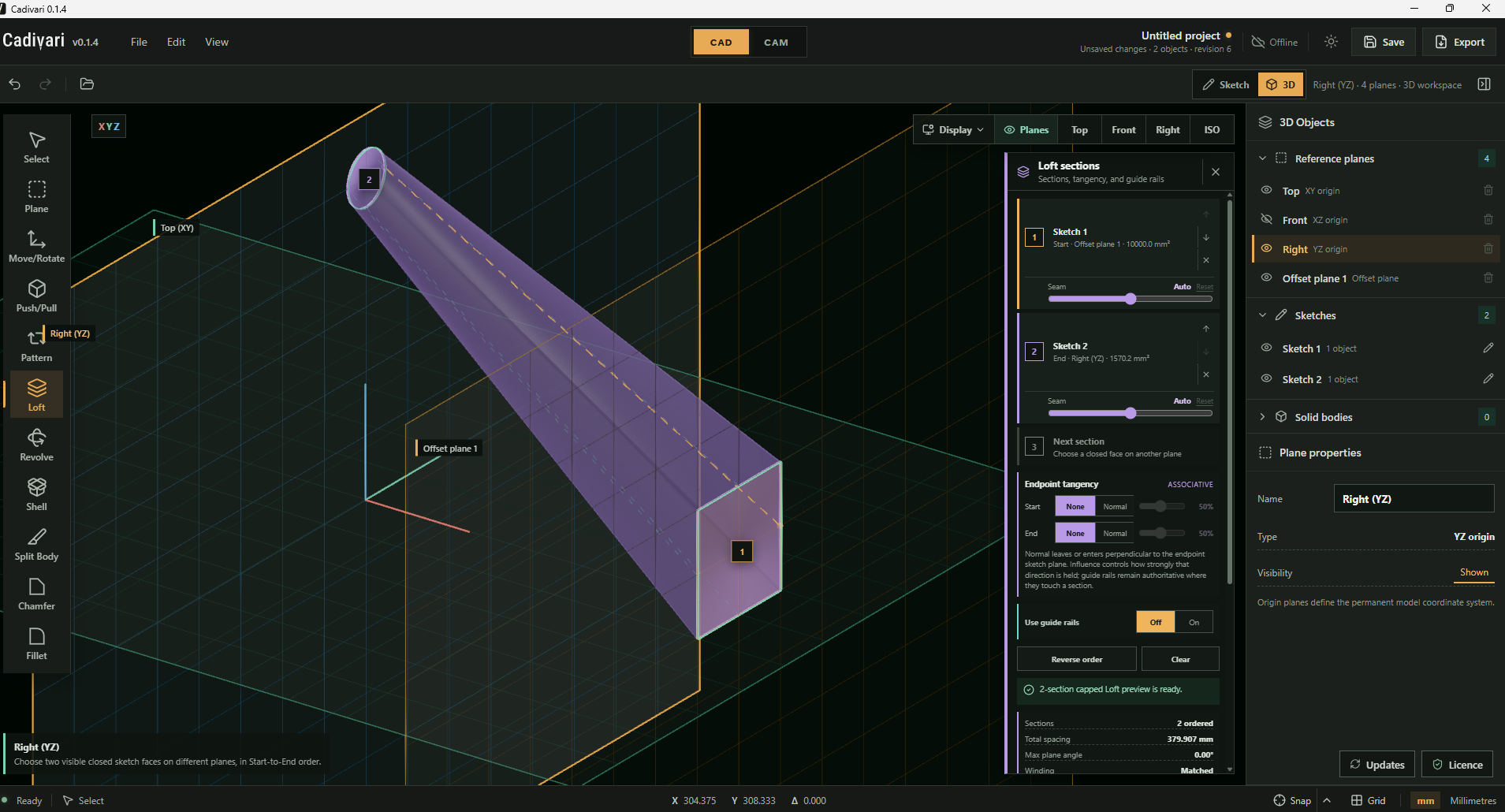Select the Loft tool

pyautogui.click(x=36, y=396)
